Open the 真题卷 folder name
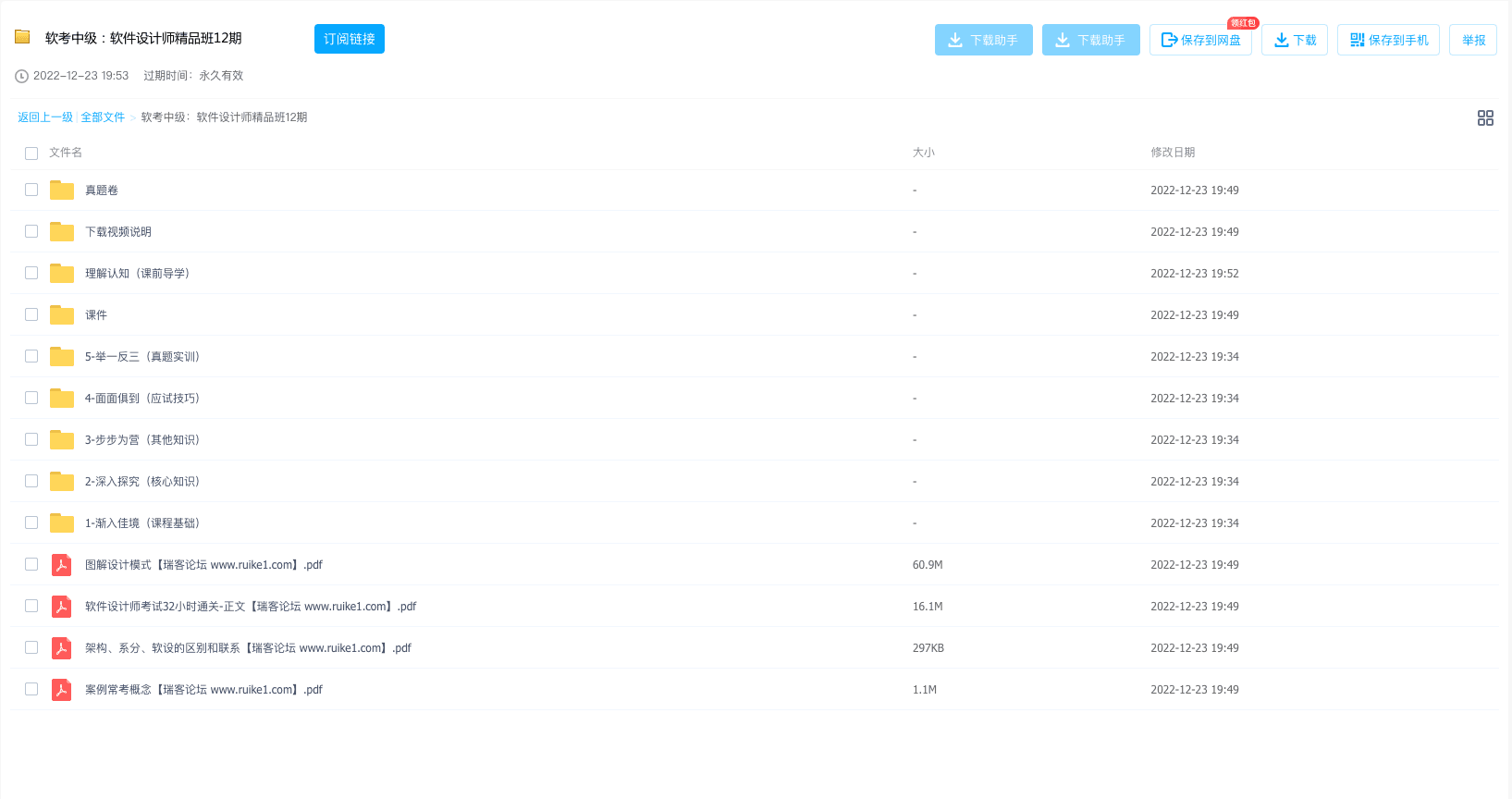 [x=102, y=190]
